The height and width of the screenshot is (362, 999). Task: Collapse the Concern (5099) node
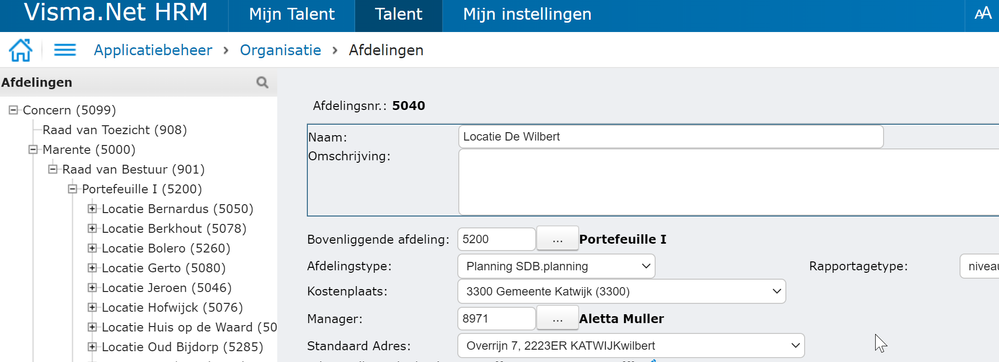point(13,110)
